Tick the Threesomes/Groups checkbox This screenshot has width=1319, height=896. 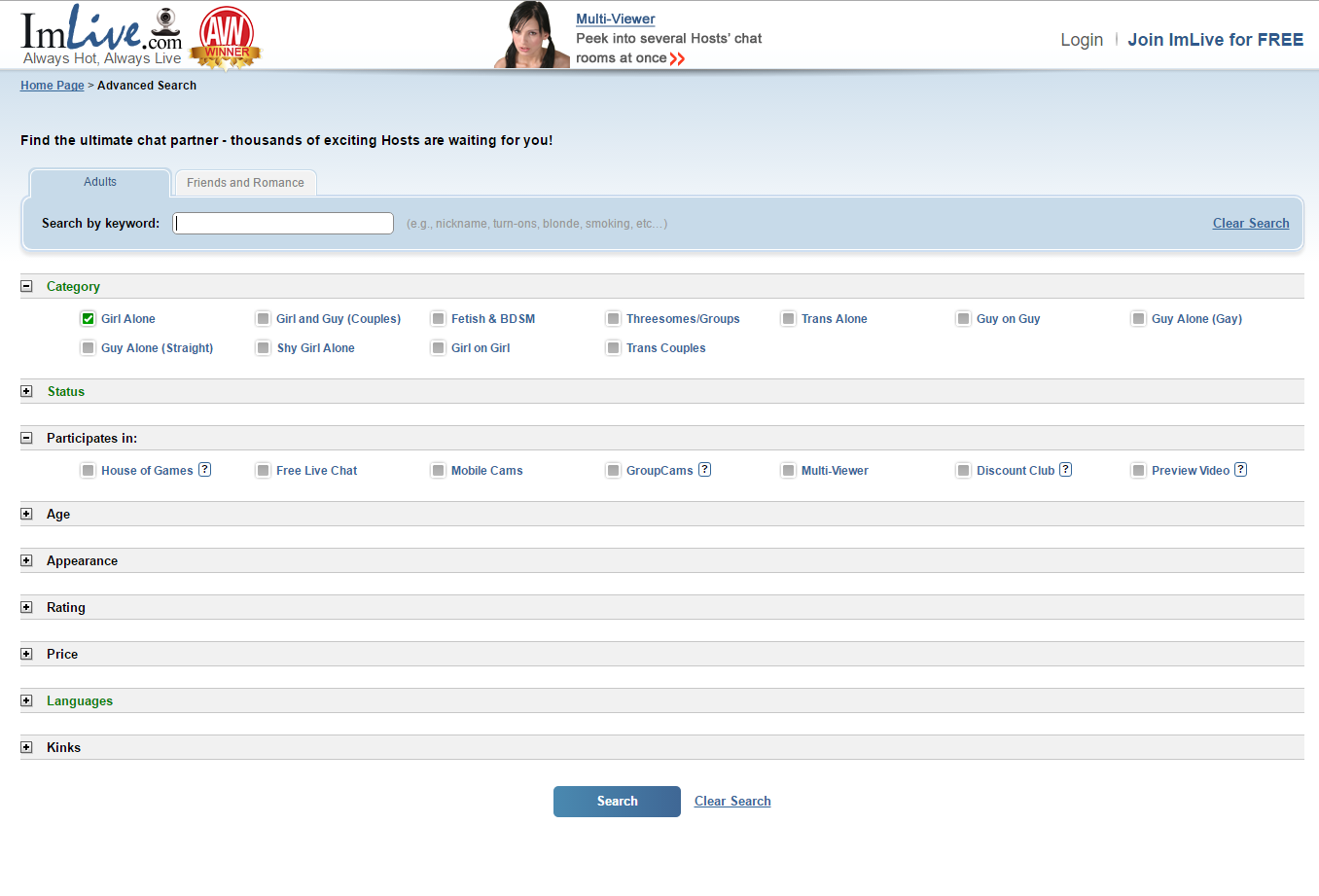point(614,319)
